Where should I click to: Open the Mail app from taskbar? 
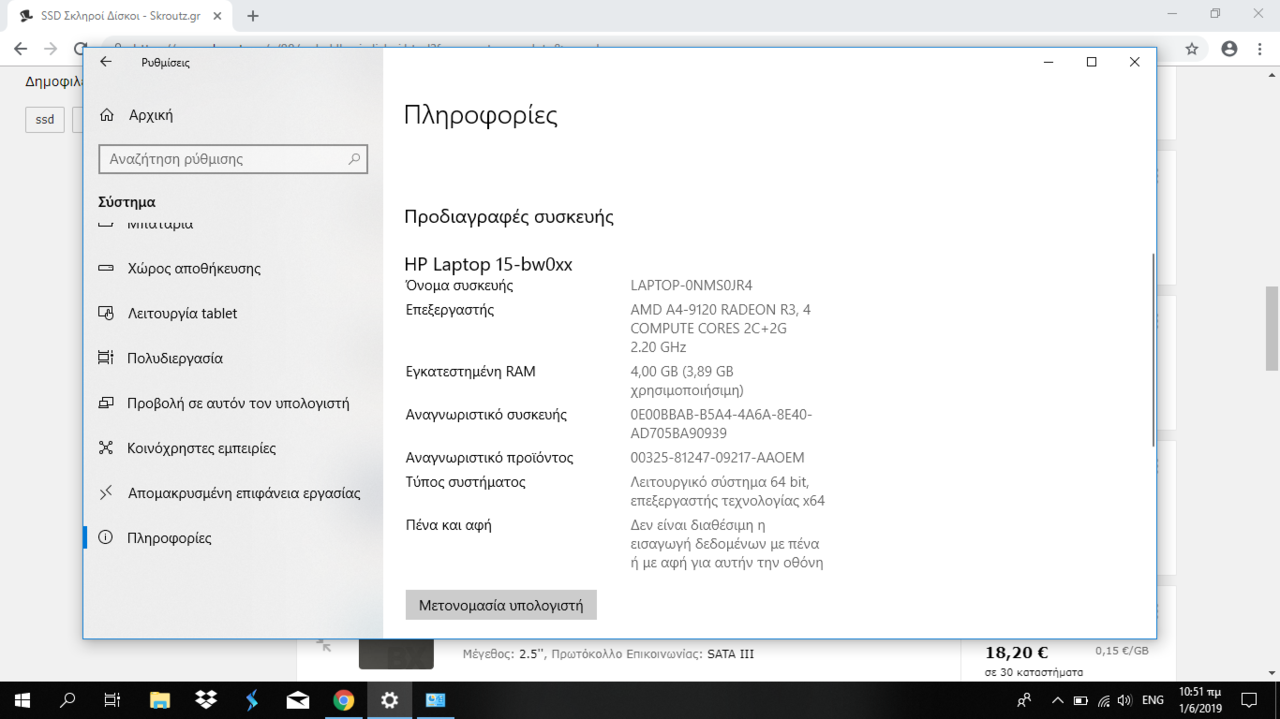click(297, 700)
